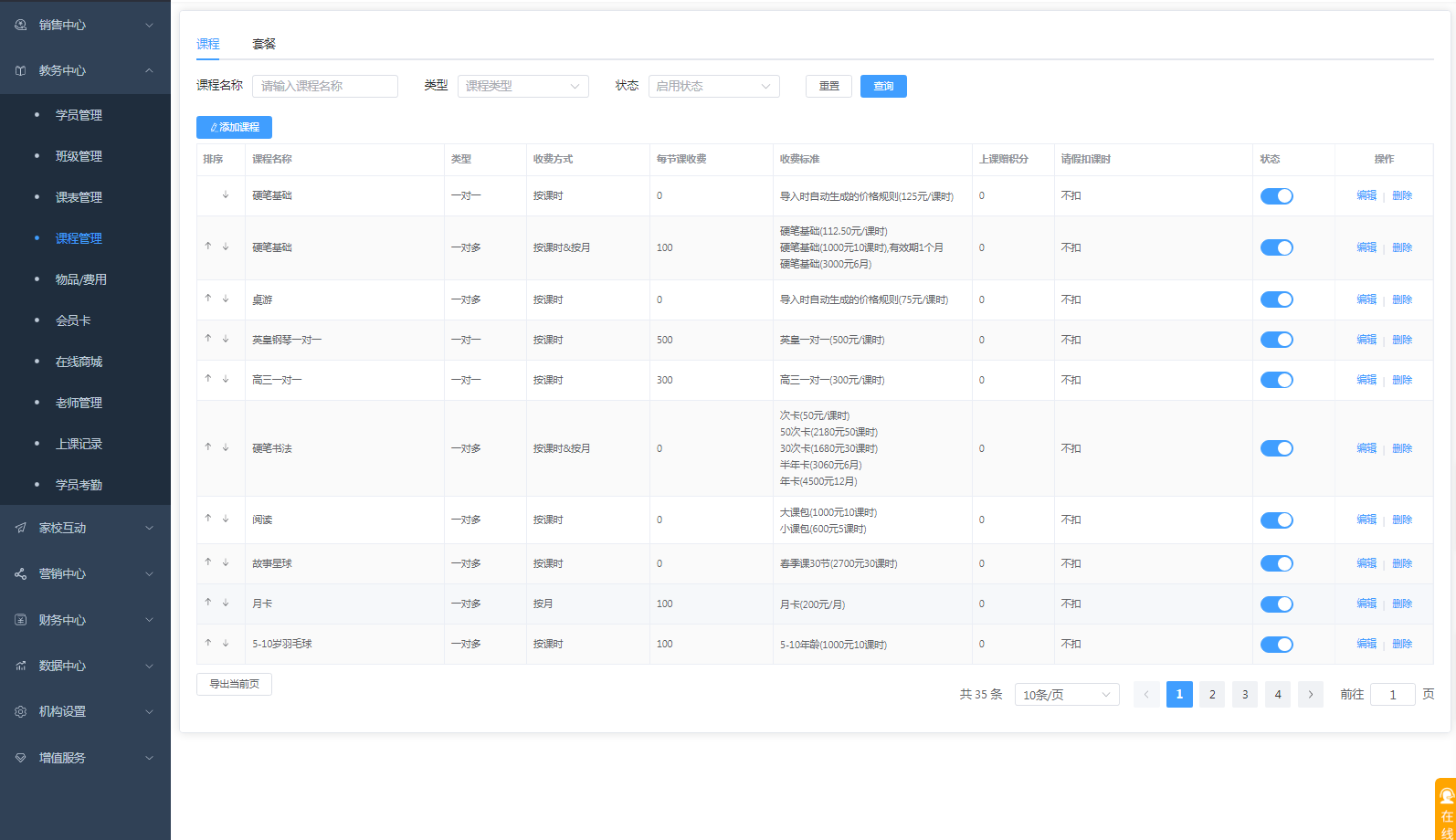Toggle the 硬笔书法 status switch

coord(1277,448)
